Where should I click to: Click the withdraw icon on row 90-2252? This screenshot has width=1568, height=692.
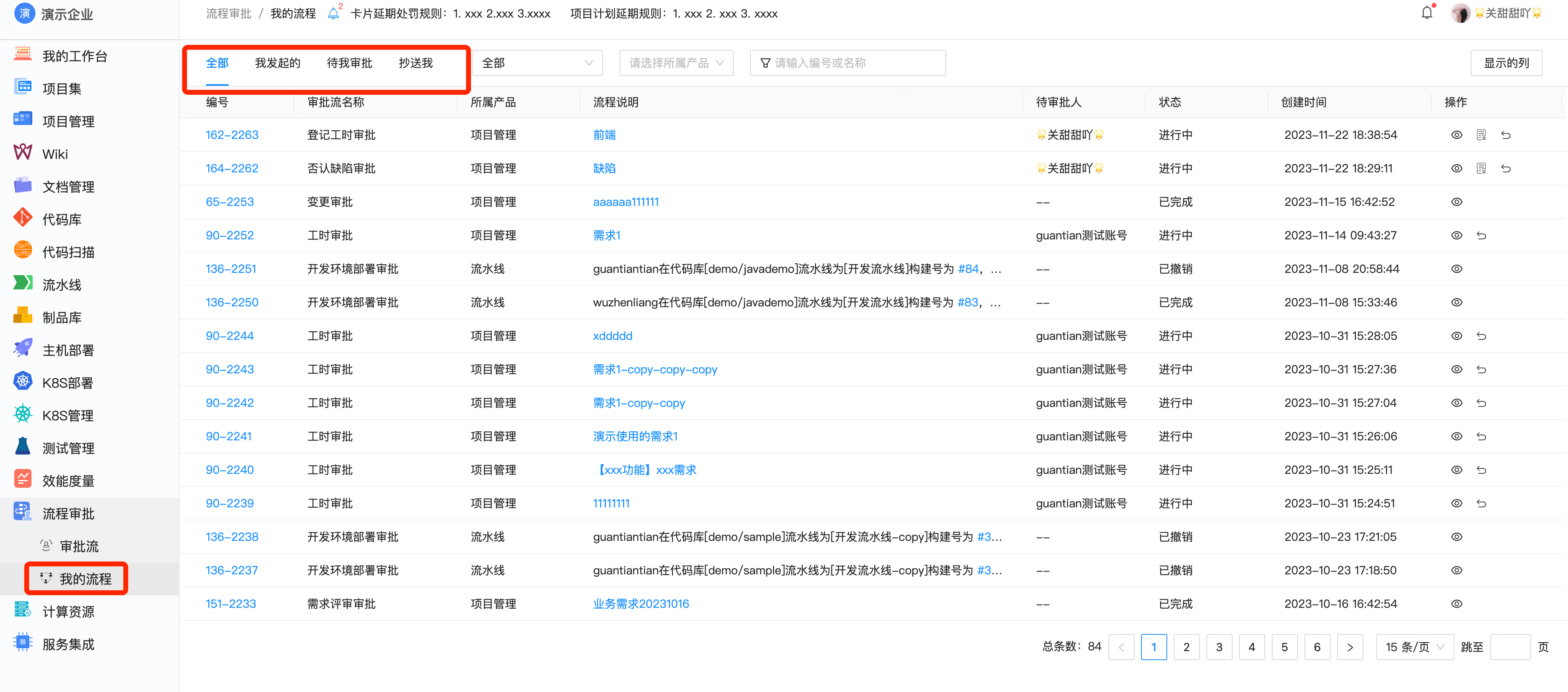click(x=1481, y=235)
